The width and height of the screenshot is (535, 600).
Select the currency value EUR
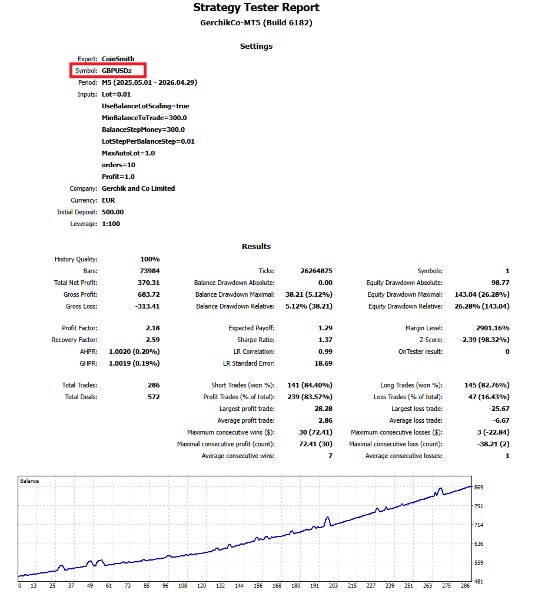108,201
